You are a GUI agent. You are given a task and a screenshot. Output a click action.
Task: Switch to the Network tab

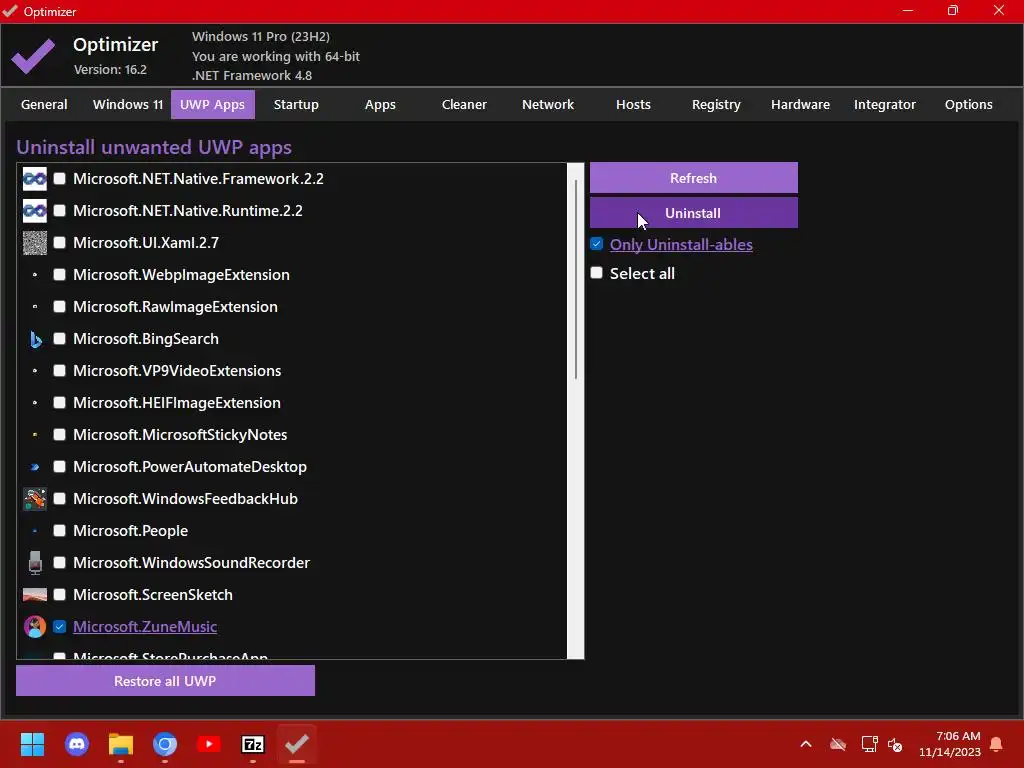[548, 104]
